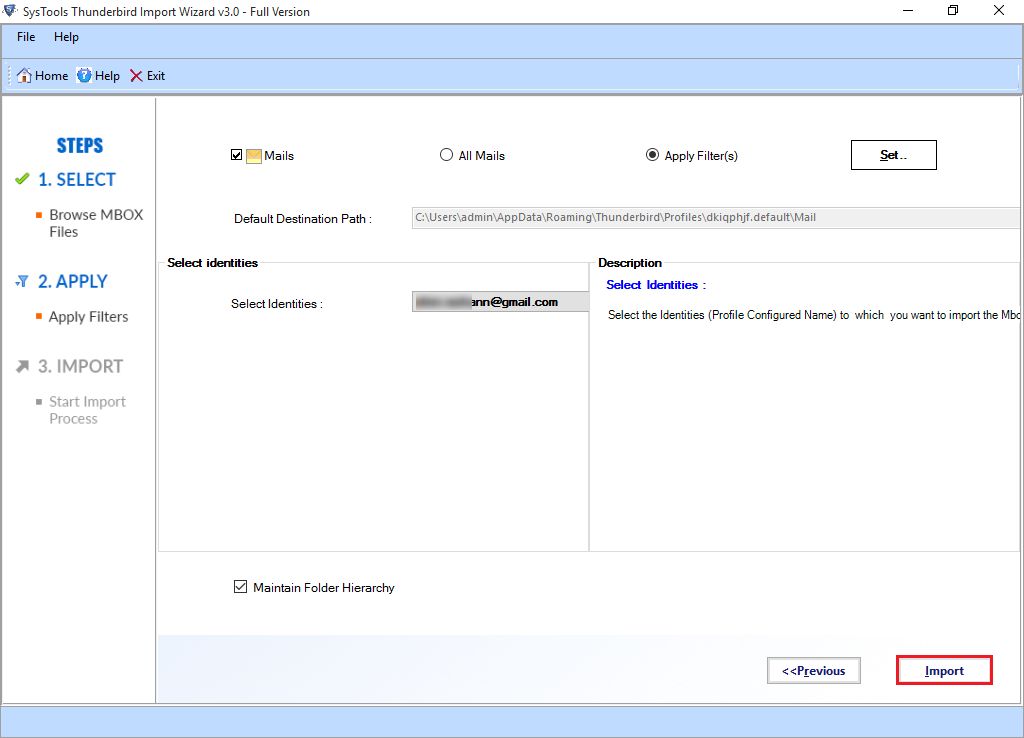This screenshot has height=738, width=1024.
Task: Click the STEPS sidebar title
Action: [x=80, y=145]
